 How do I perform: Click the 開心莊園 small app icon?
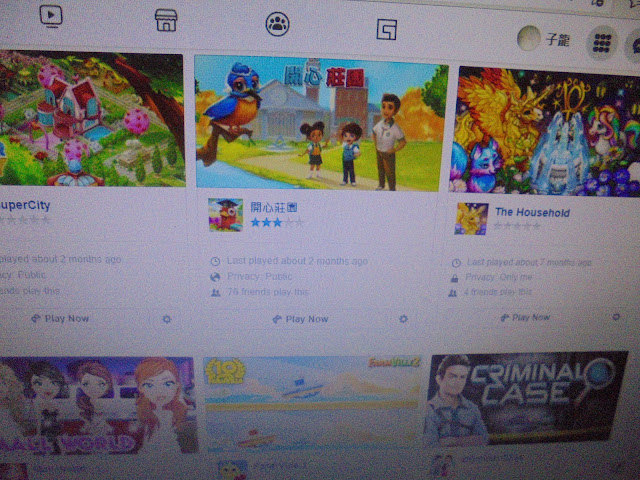click(226, 215)
